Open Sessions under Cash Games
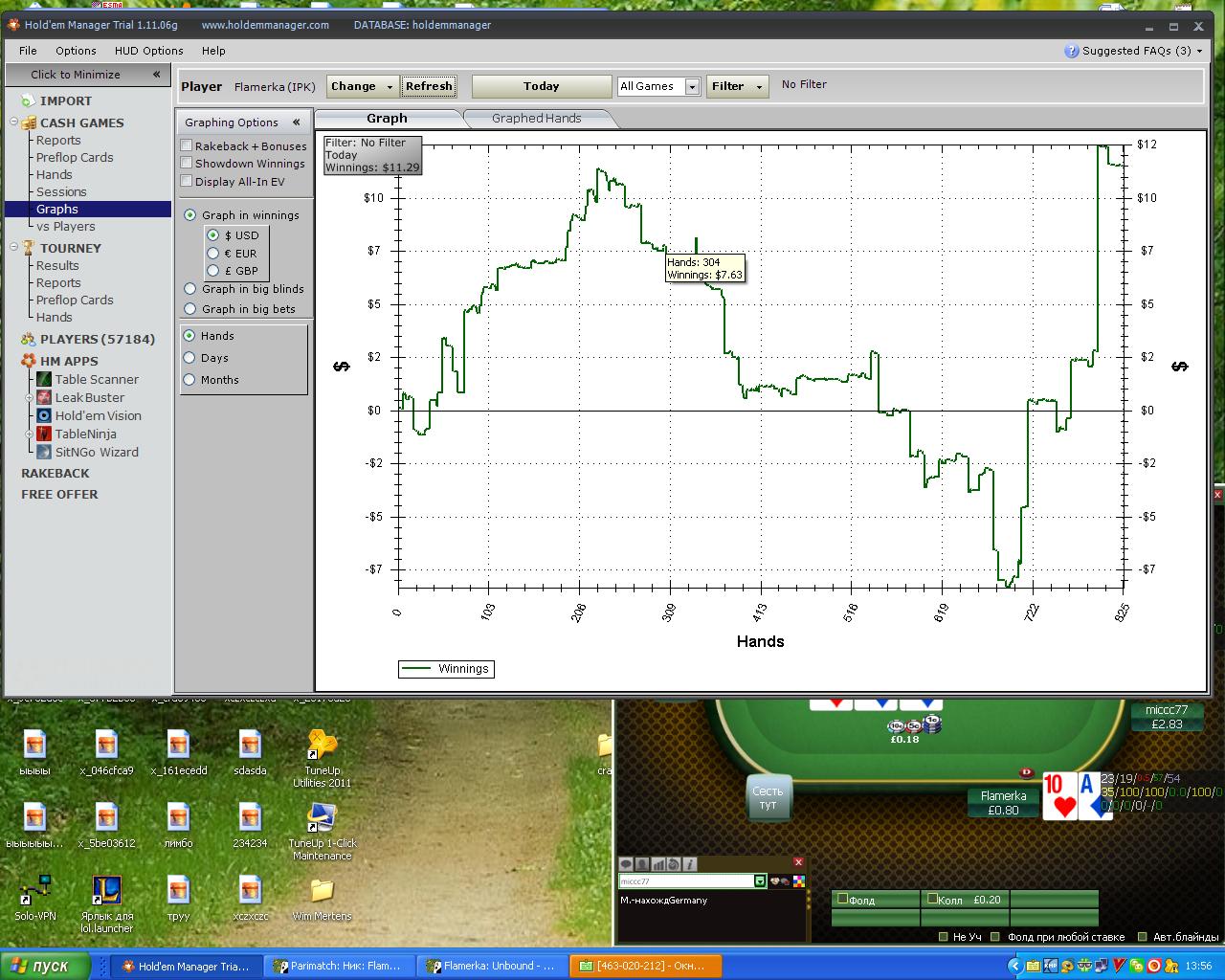The width and height of the screenshot is (1225, 980). pyautogui.click(x=61, y=192)
